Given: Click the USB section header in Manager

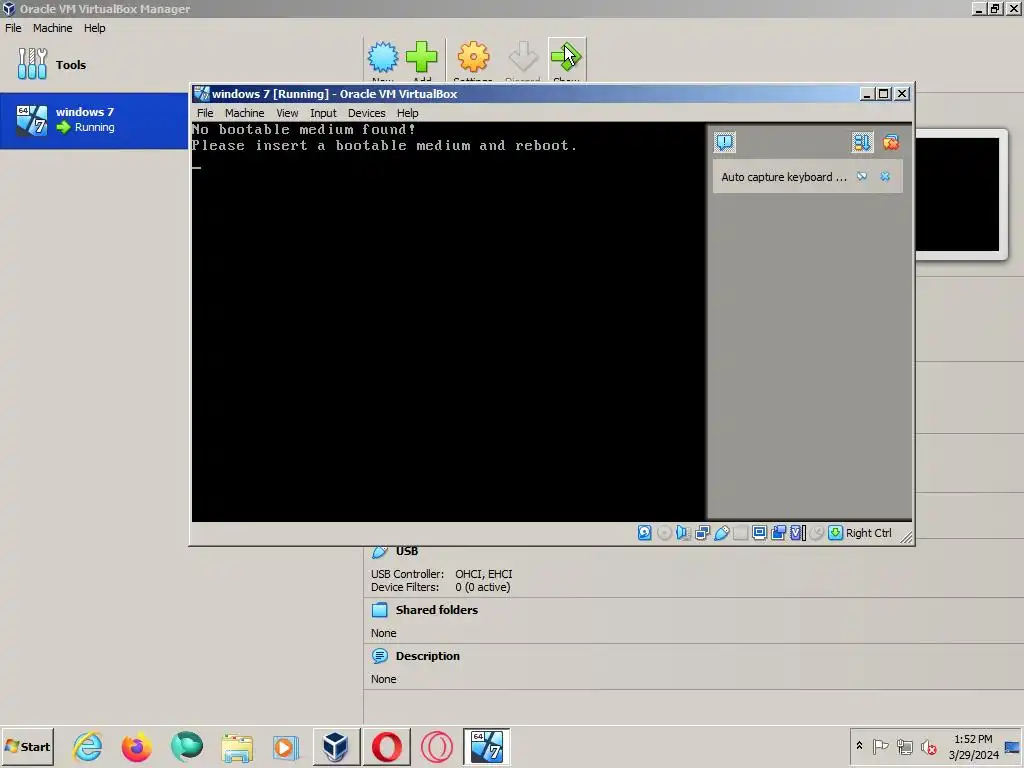Looking at the screenshot, I should tap(406, 551).
